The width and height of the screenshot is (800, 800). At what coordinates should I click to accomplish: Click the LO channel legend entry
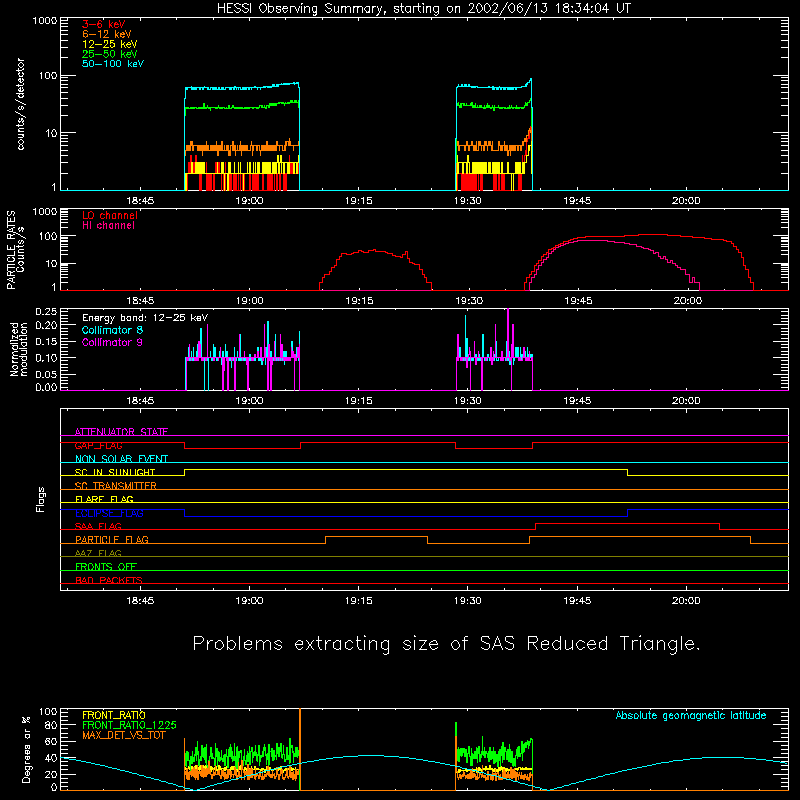(x=110, y=215)
